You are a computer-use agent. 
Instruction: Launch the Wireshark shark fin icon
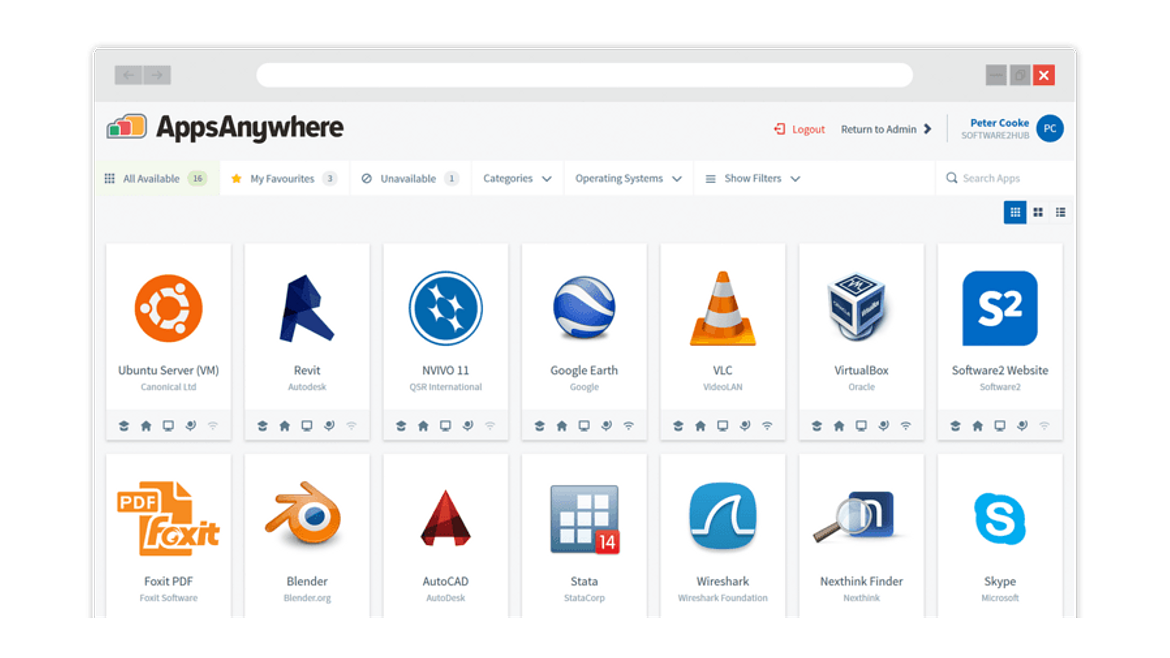point(722,516)
